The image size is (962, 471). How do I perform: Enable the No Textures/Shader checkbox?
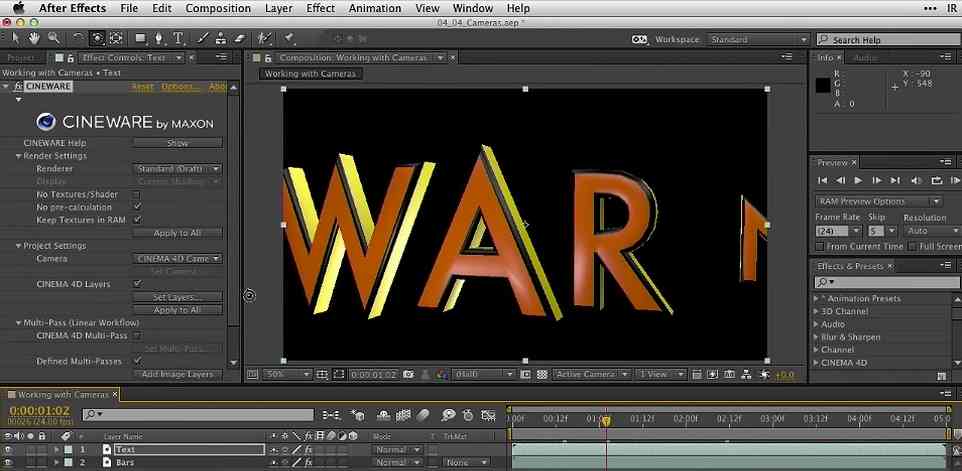point(137,194)
